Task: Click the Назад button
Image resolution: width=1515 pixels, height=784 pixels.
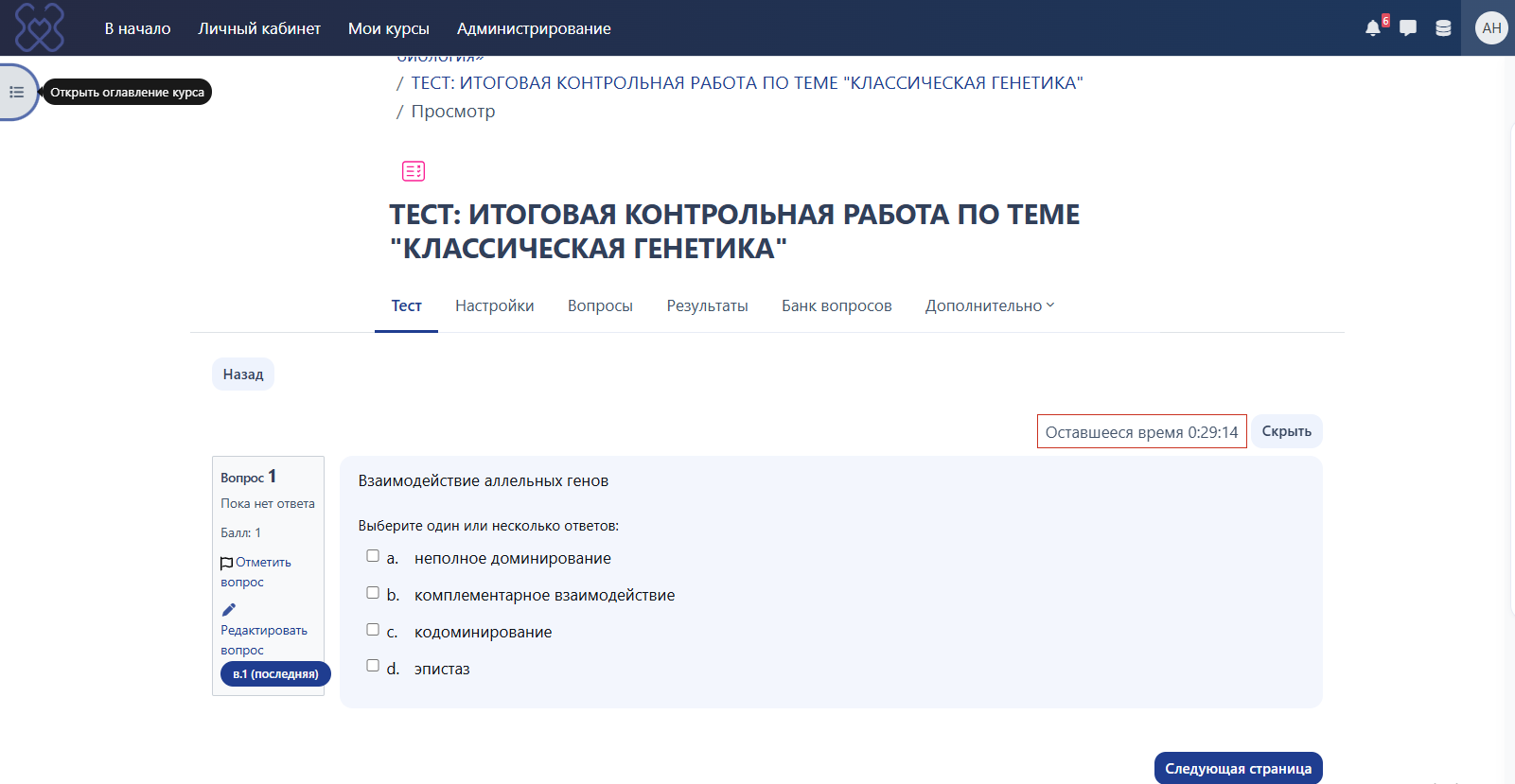Action: tap(243, 375)
